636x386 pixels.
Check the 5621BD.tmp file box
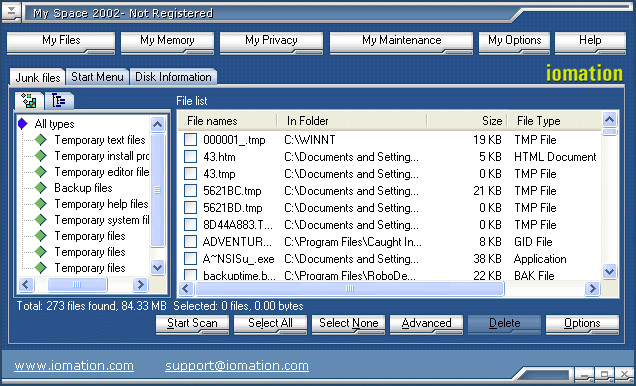190,208
